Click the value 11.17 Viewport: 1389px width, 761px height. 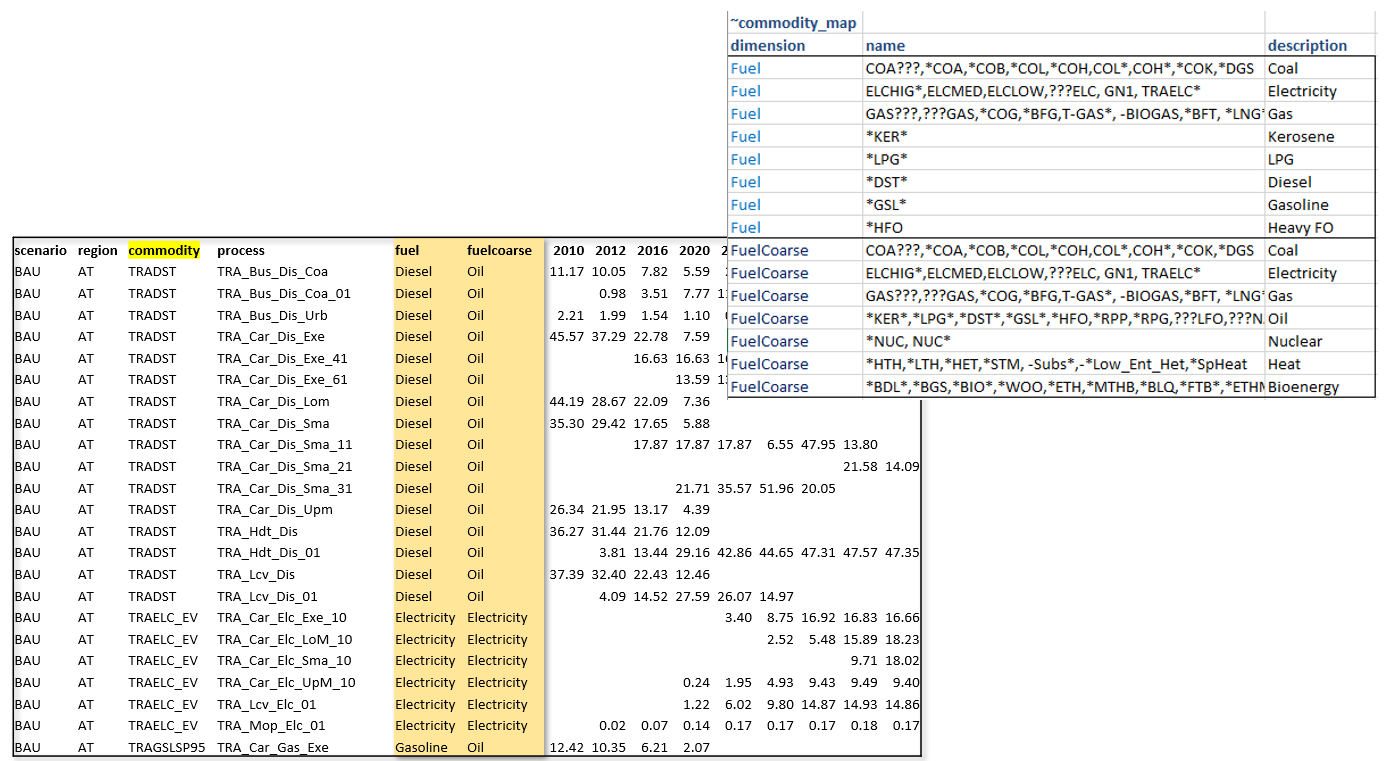567,271
